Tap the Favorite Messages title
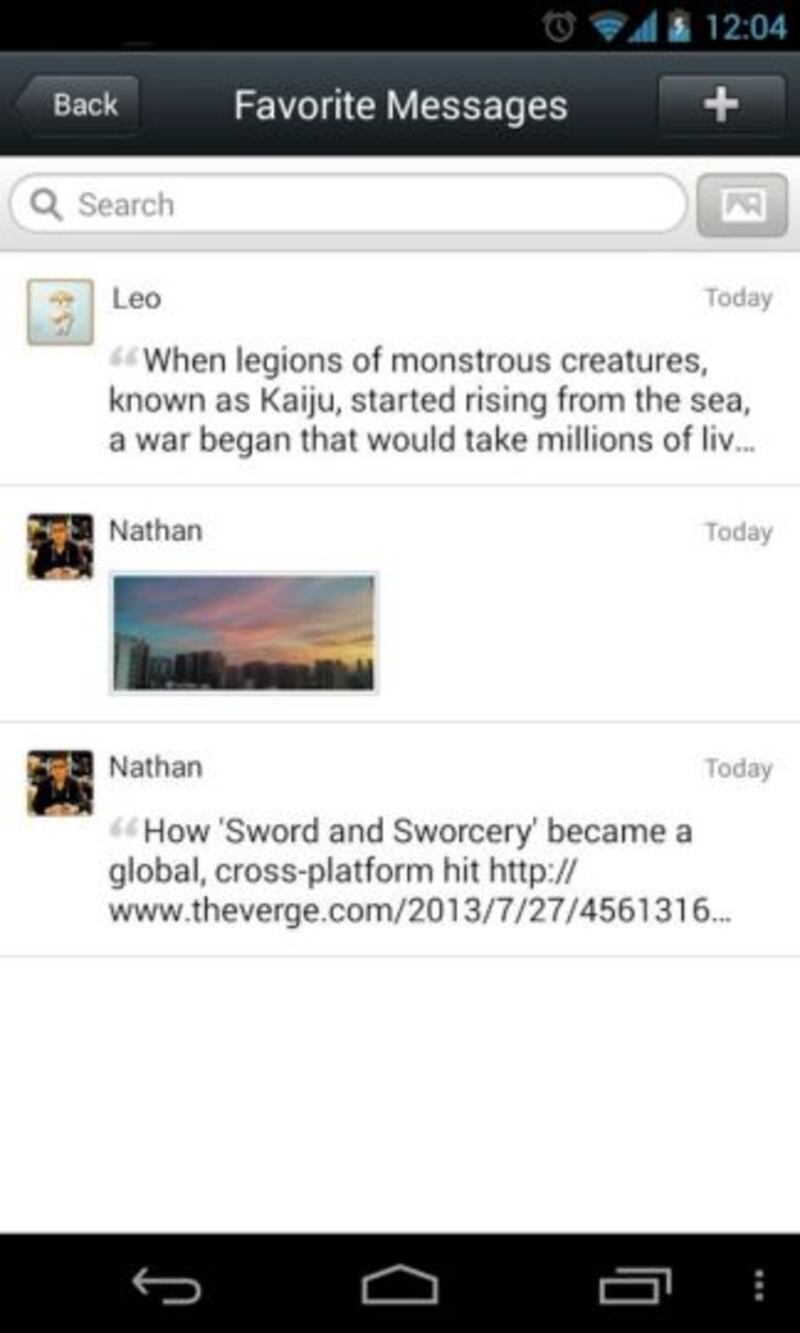 pyautogui.click(x=400, y=105)
